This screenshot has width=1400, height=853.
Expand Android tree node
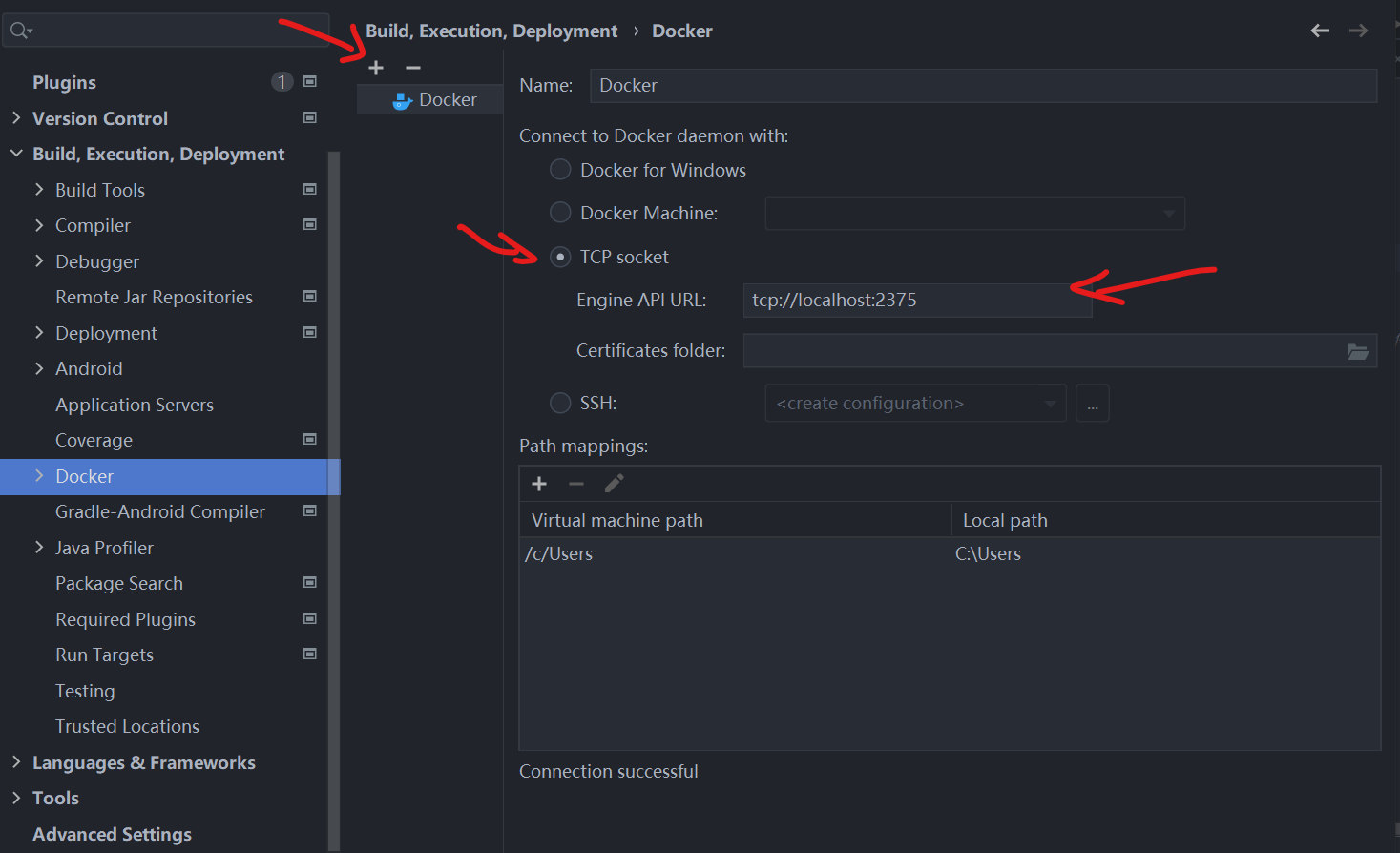coord(39,368)
